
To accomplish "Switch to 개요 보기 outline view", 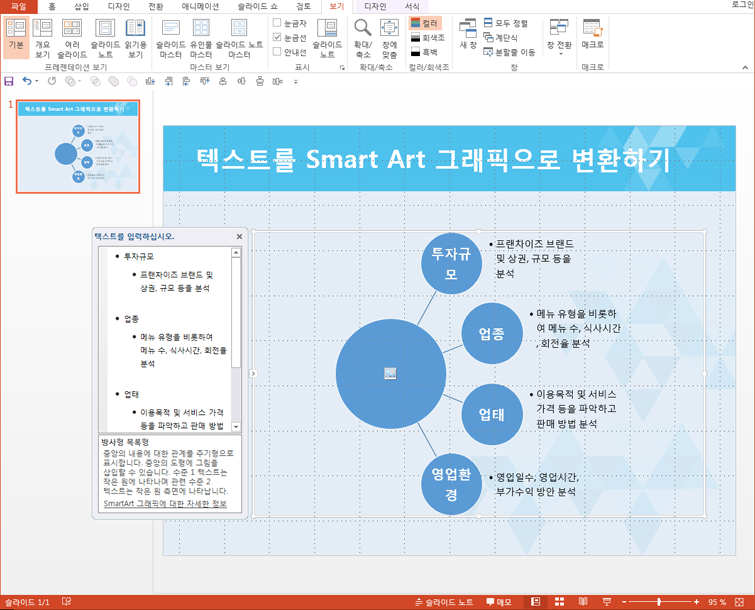I will point(42,38).
